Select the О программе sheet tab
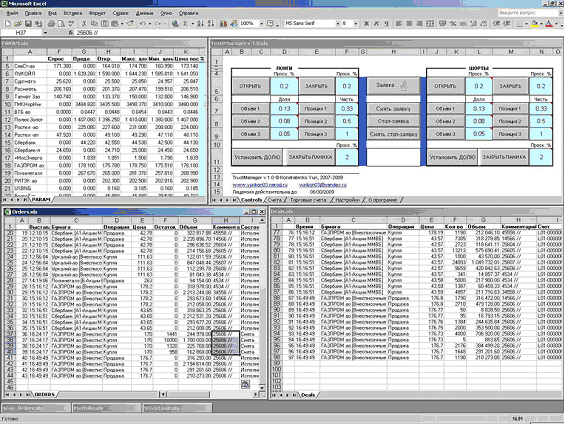Viewport: 564px width, 439px height. point(382,200)
